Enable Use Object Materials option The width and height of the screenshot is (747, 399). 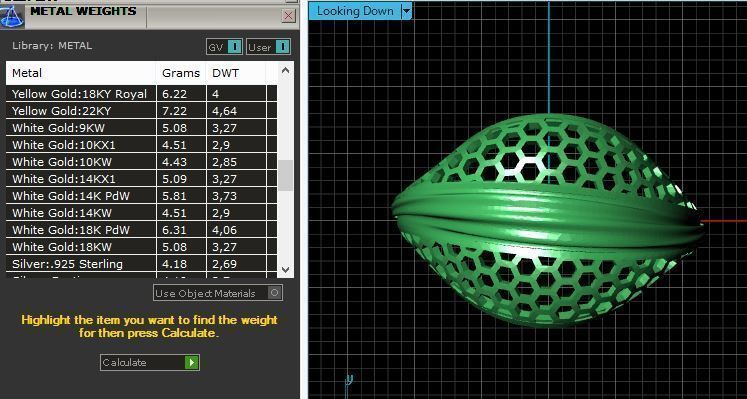pyautogui.click(x=218, y=293)
